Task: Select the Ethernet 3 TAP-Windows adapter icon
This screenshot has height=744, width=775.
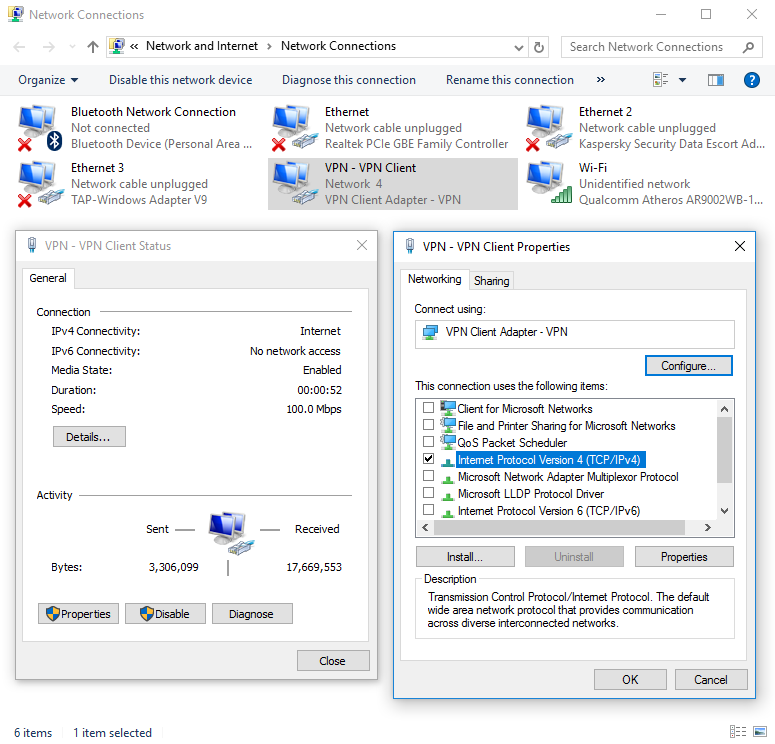Action: pos(40,184)
